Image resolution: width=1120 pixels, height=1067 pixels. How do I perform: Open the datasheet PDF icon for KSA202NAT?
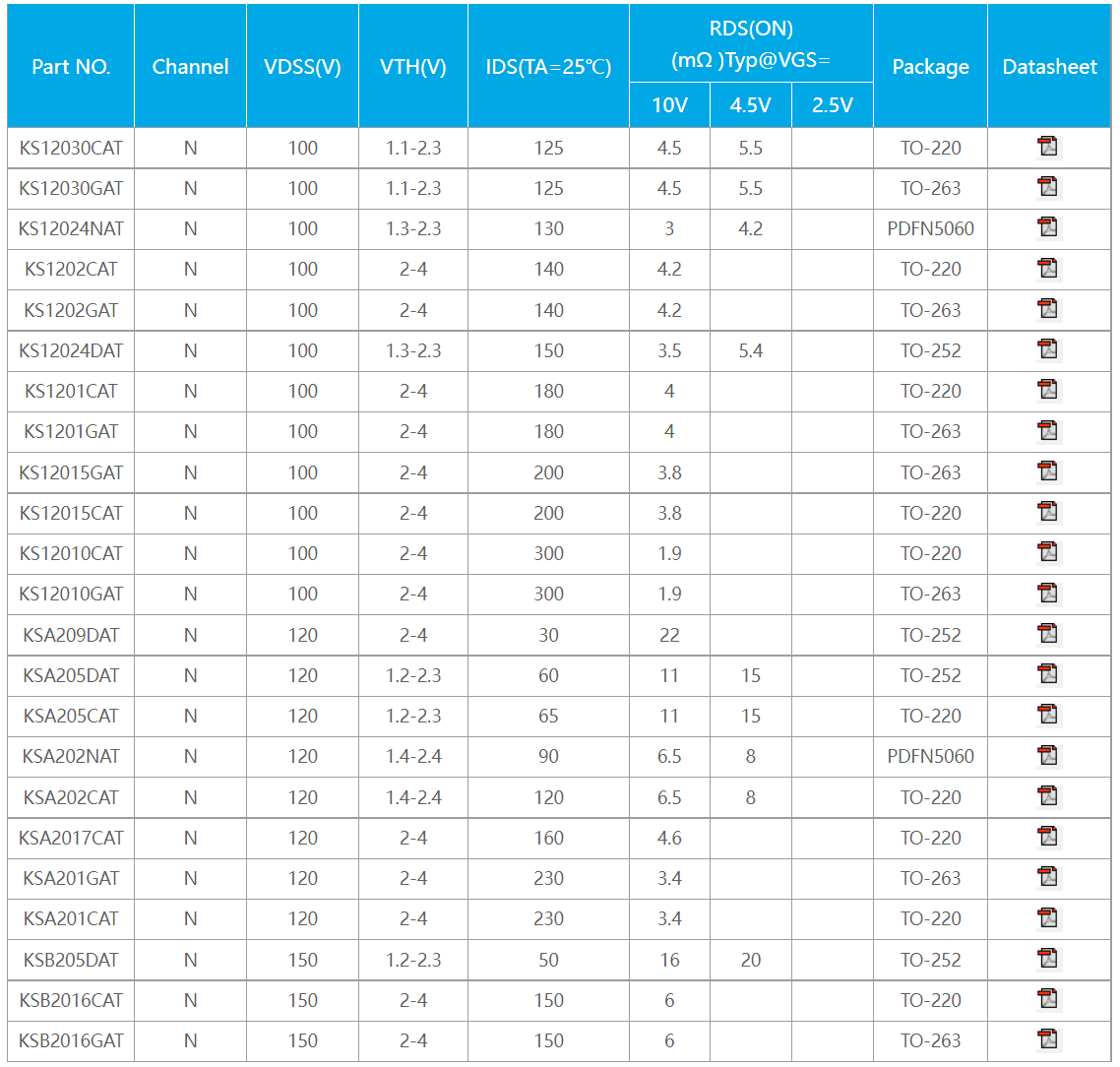[x=1048, y=756]
